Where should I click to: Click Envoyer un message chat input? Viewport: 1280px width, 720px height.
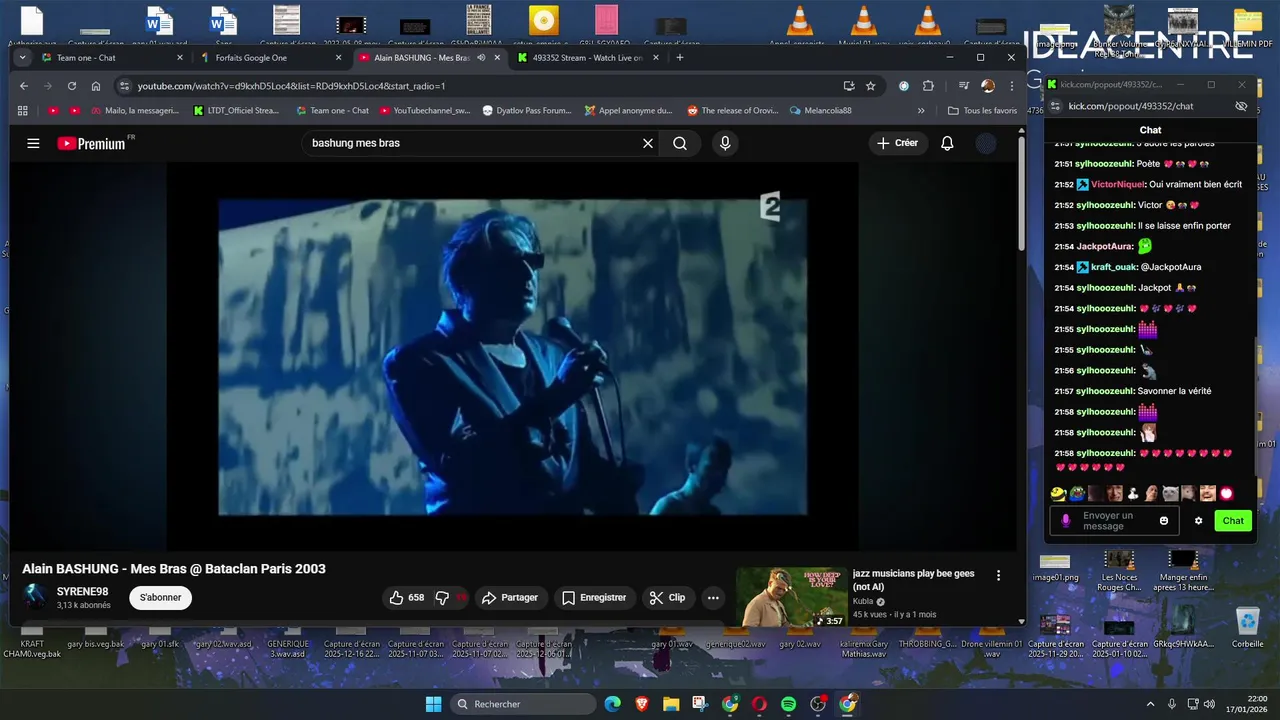click(x=1115, y=521)
